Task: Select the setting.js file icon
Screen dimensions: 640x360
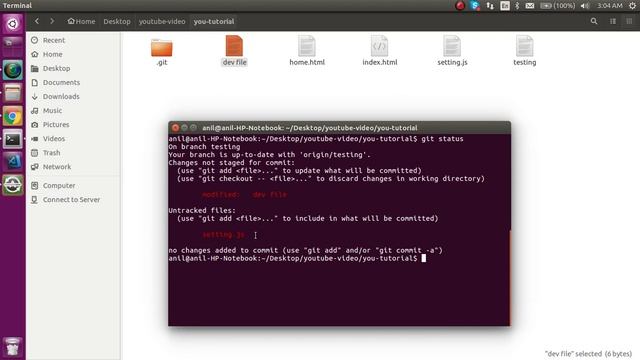Action: (x=452, y=46)
